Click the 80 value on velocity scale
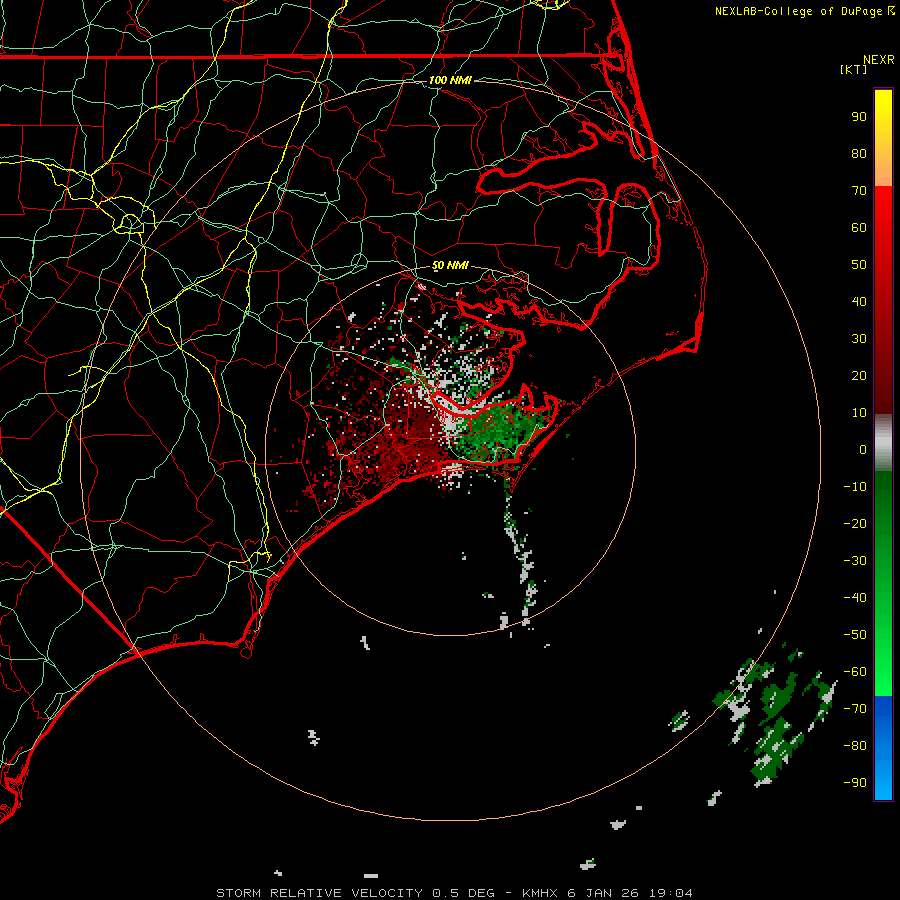This screenshot has height=900, width=900. click(x=859, y=153)
